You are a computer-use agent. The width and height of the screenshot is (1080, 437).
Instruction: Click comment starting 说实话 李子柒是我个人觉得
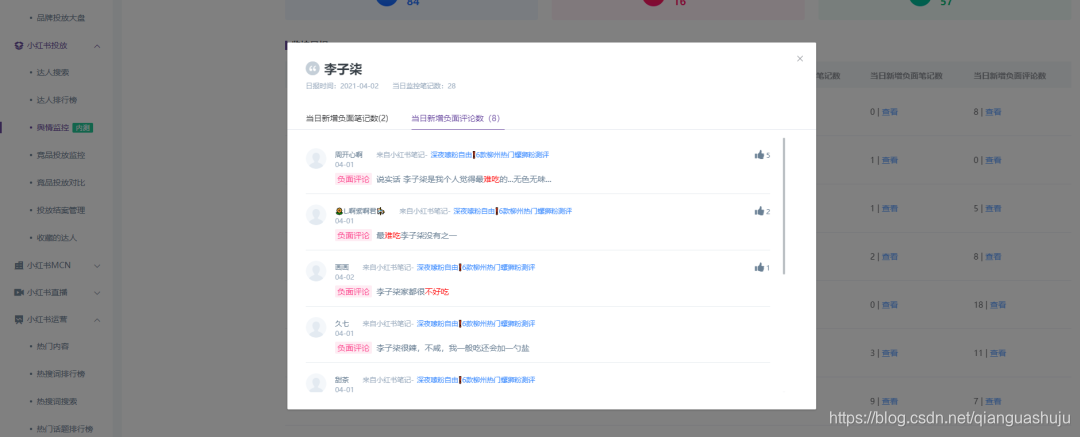464,179
